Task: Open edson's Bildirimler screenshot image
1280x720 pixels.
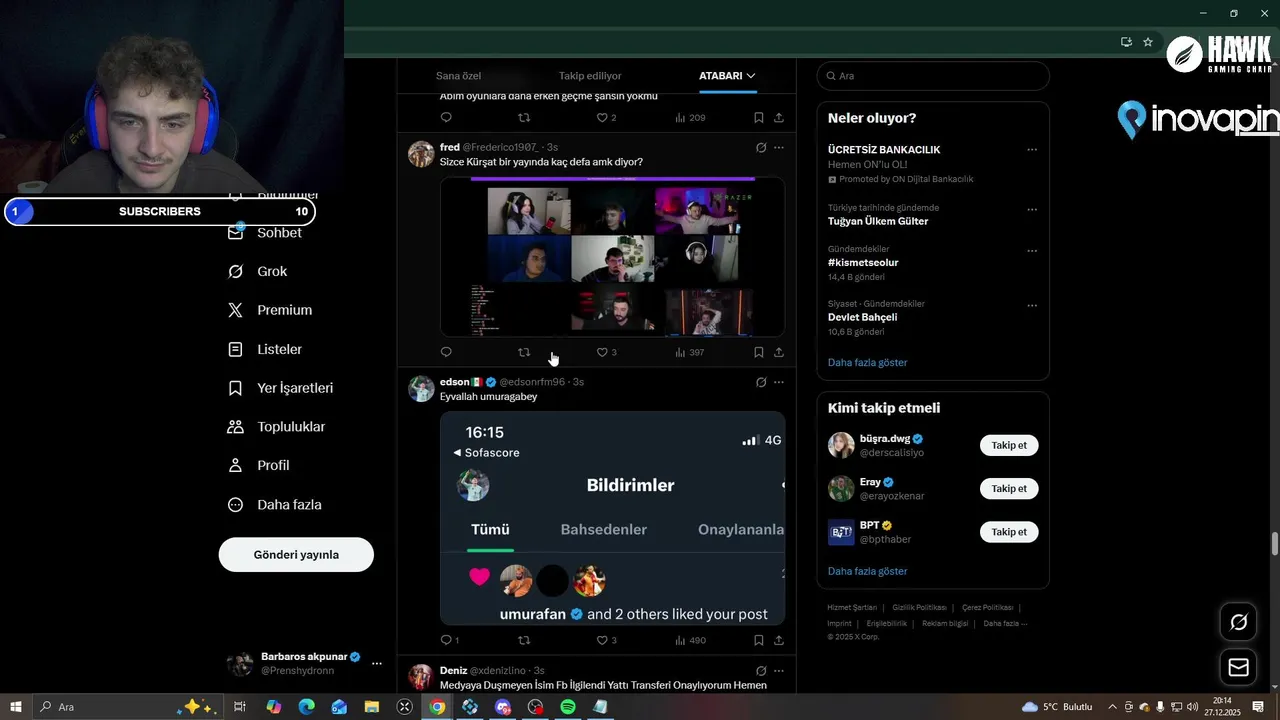Action: 612,518
